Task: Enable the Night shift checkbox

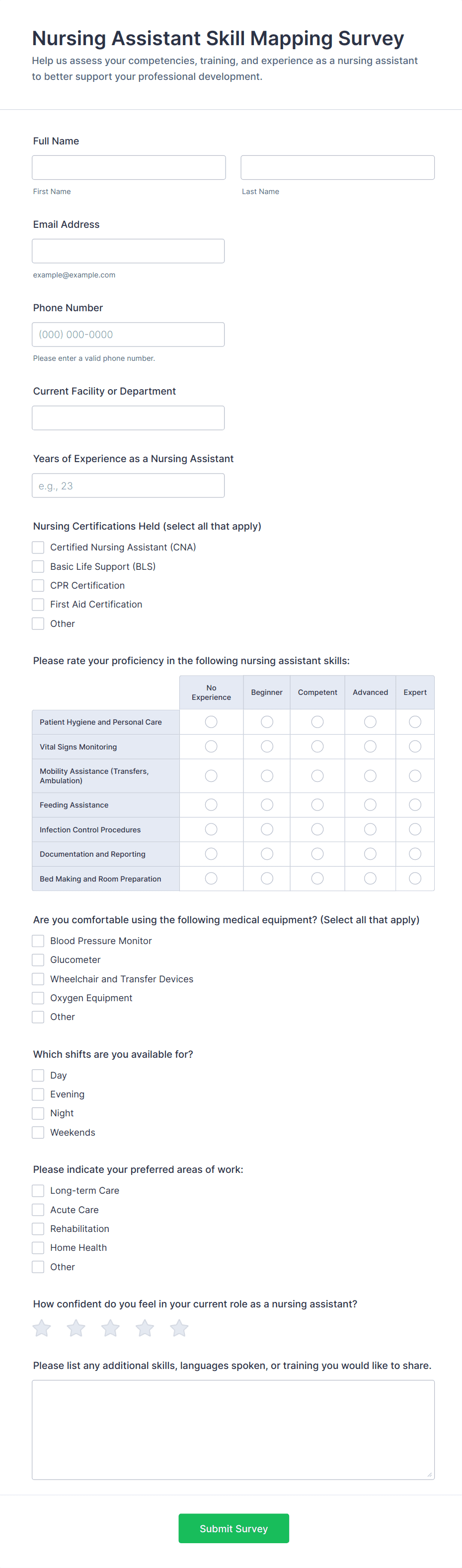Action: click(38, 1113)
